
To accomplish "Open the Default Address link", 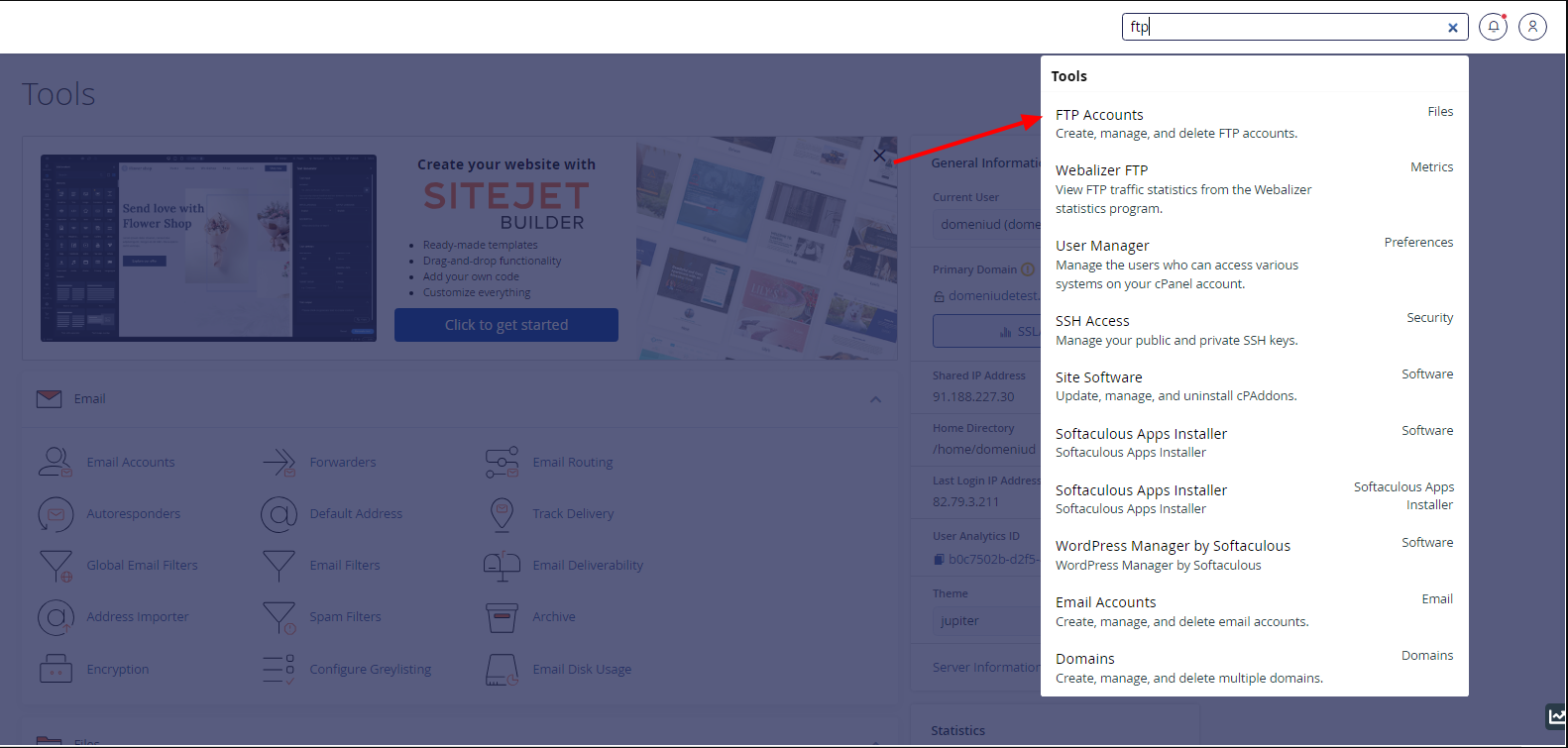I will tap(356, 513).
